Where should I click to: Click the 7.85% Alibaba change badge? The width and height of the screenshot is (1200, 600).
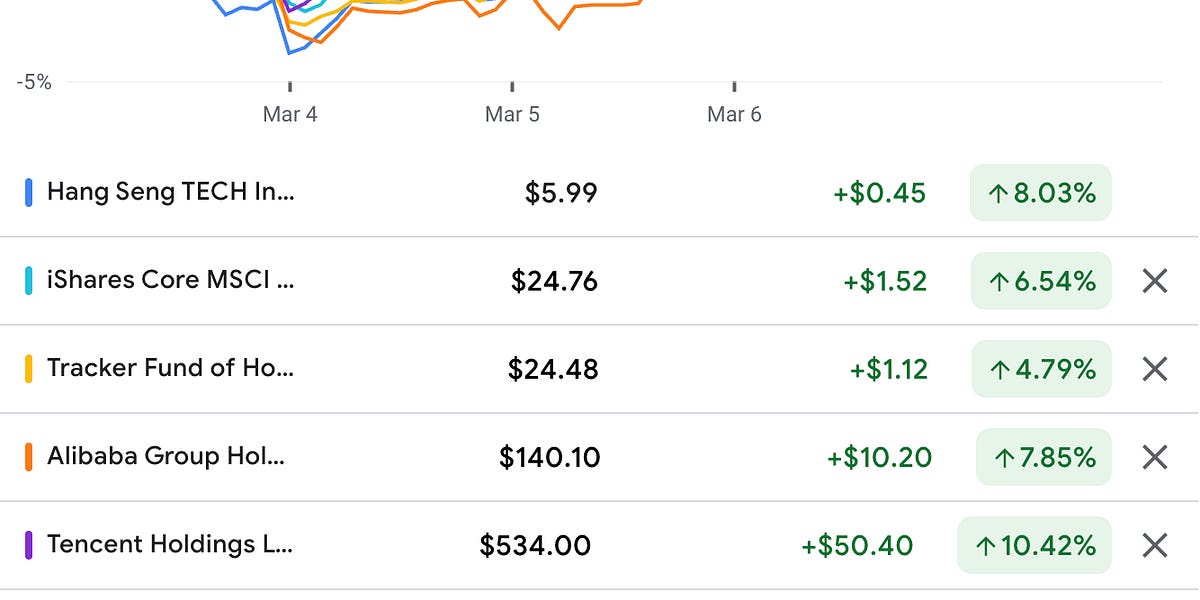click(1044, 457)
